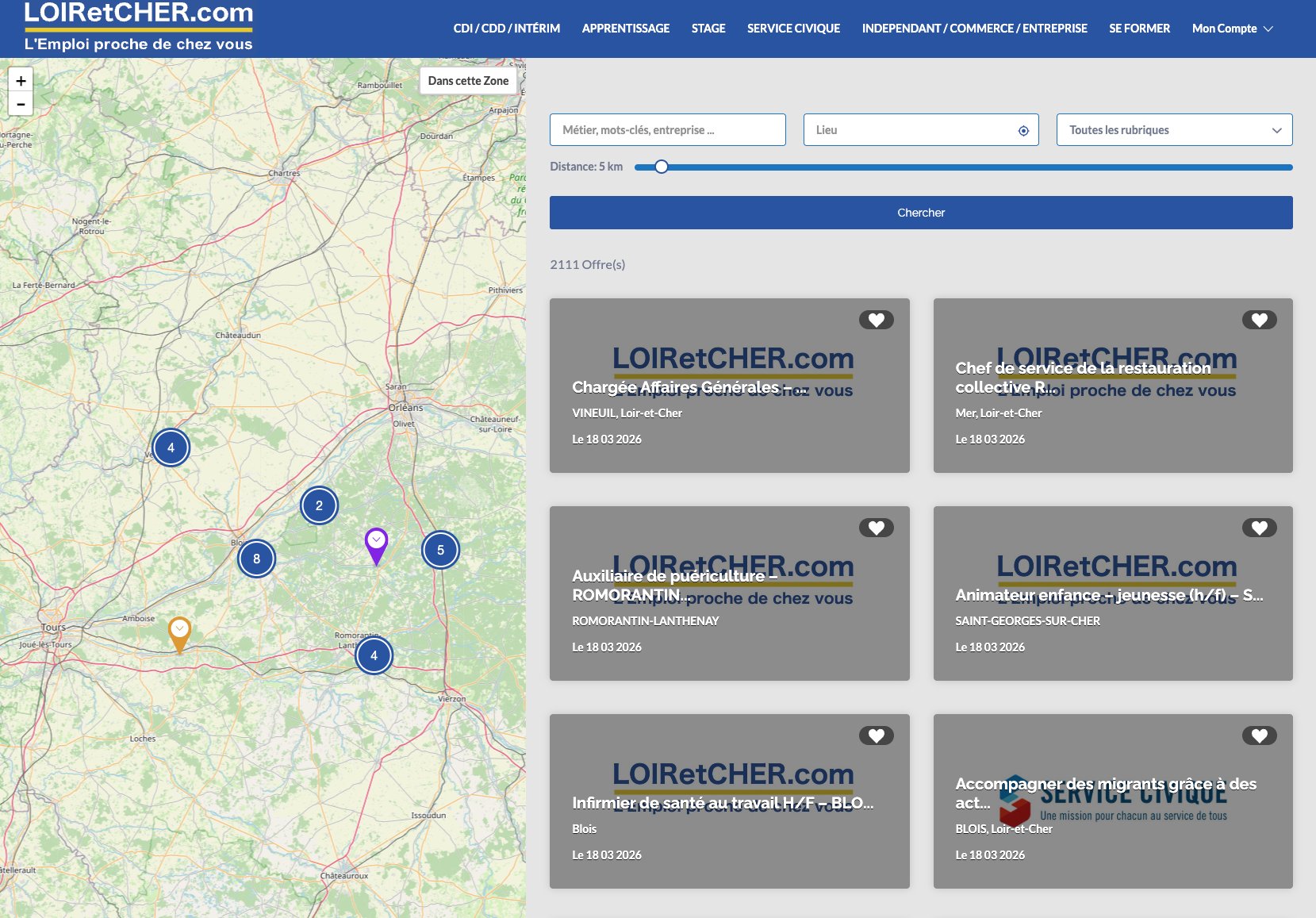The width and height of the screenshot is (1316, 918).
Task: Open the APPRENTISSAGE menu
Action: click(x=625, y=28)
